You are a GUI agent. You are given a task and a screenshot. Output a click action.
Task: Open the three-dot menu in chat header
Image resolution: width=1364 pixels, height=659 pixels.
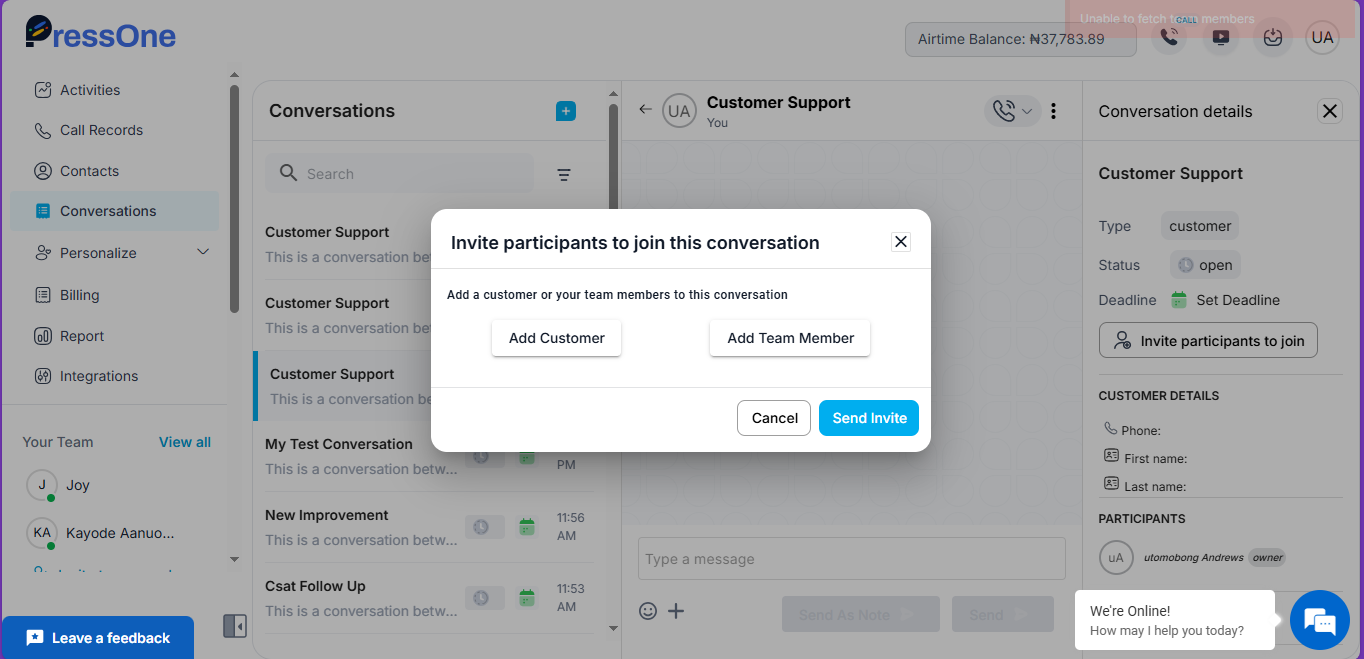click(x=1054, y=111)
